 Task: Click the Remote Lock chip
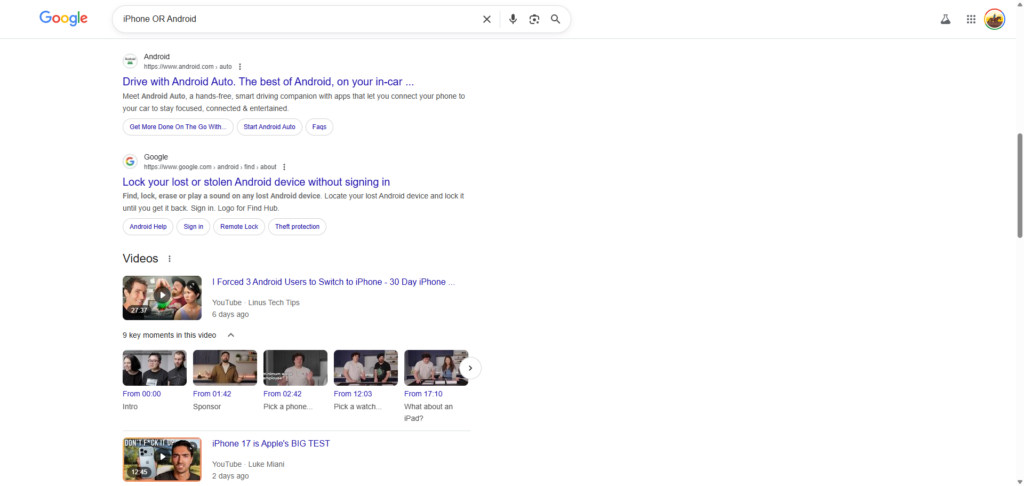(x=239, y=227)
